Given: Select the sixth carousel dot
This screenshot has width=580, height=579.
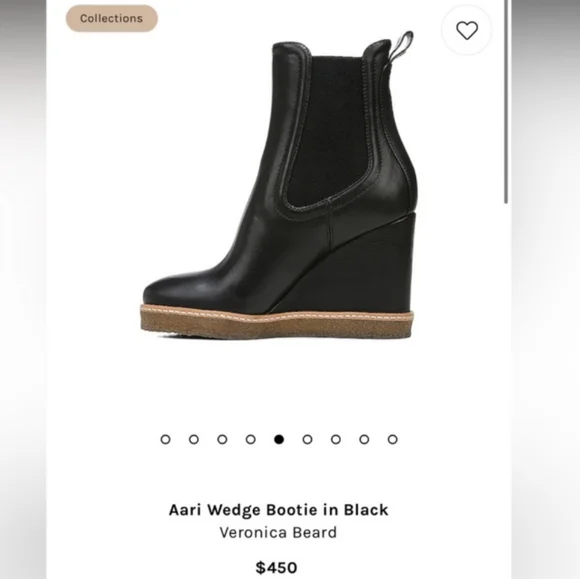Looking at the screenshot, I should [307, 439].
